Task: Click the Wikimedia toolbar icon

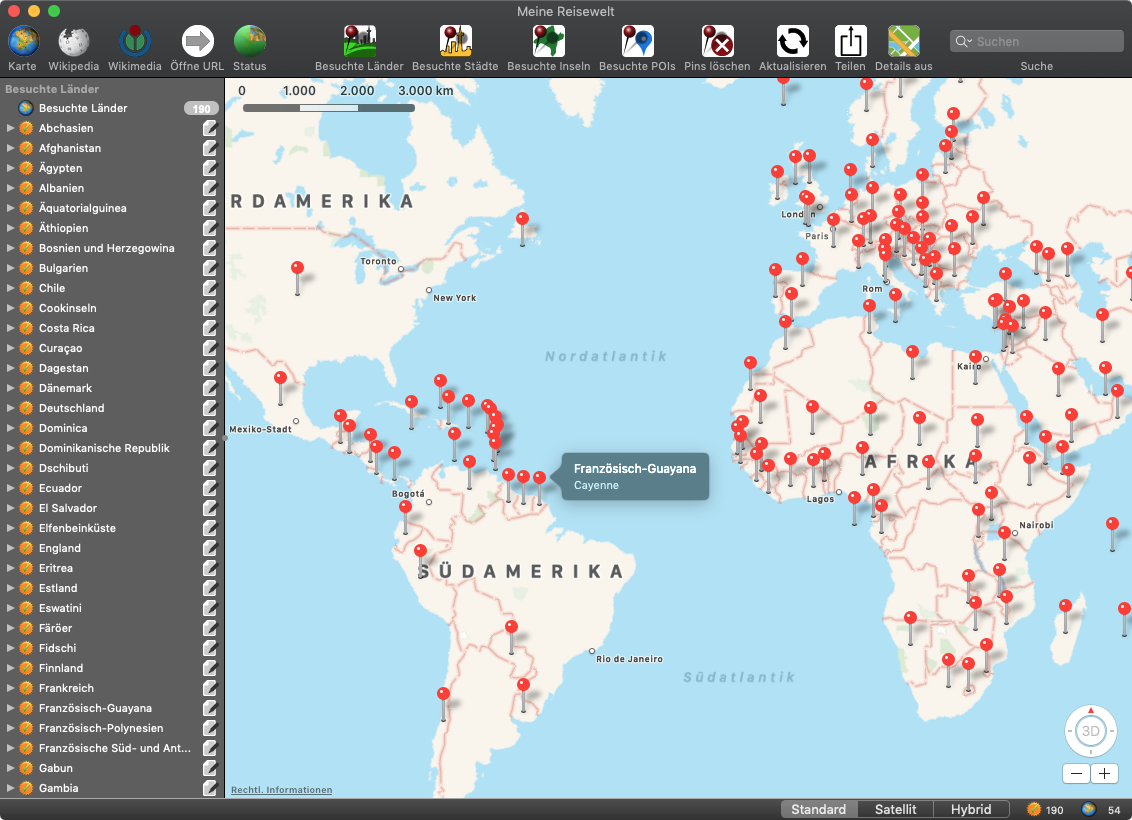Action: 134,42
